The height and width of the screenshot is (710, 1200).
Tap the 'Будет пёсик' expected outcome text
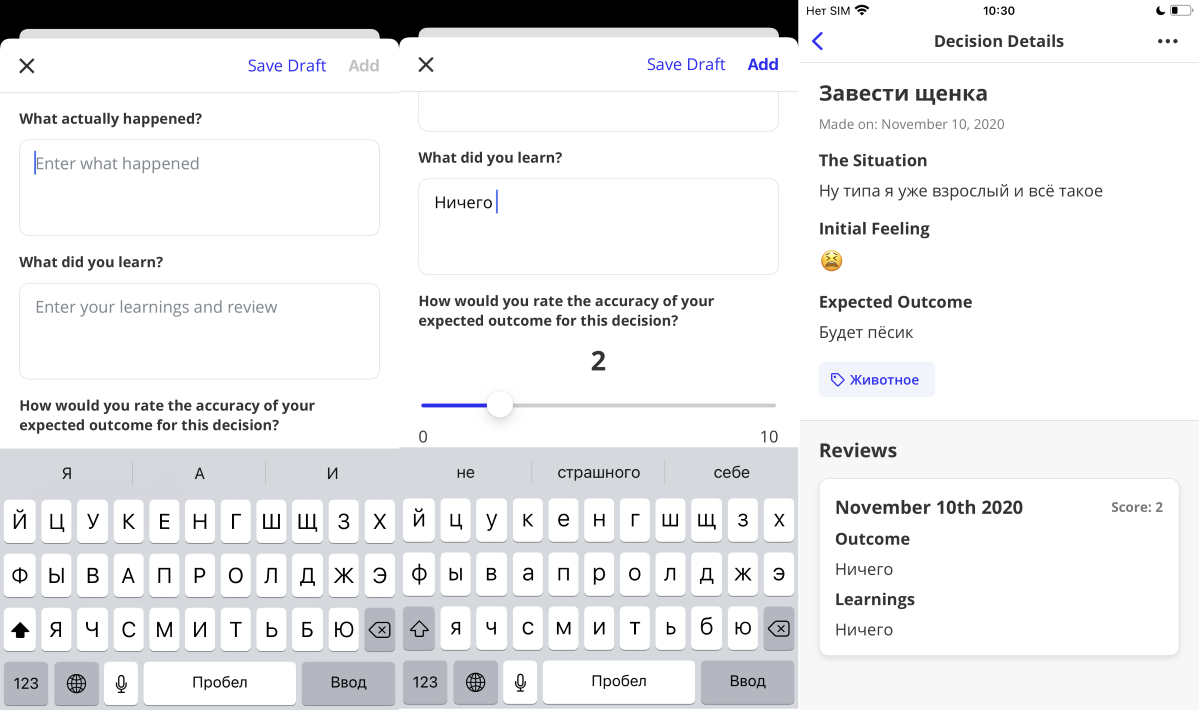pos(866,332)
